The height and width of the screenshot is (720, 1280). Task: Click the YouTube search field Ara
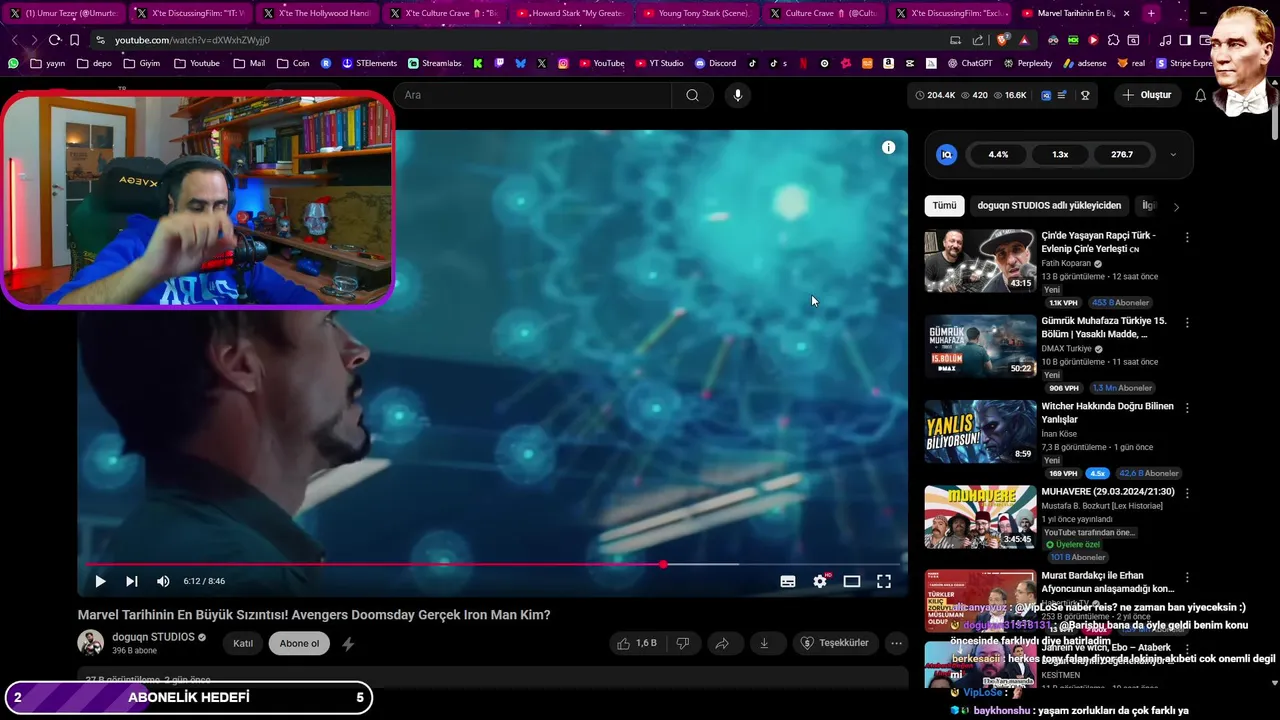(x=535, y=95)
